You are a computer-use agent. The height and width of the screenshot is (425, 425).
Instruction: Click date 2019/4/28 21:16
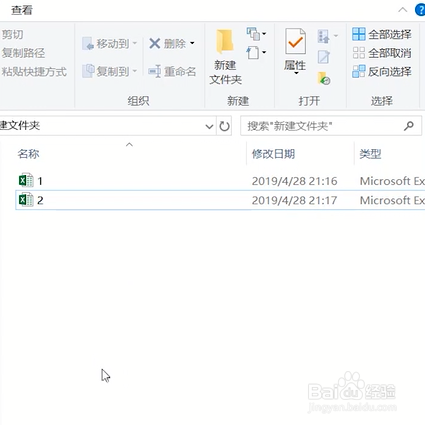coord(295,181)
